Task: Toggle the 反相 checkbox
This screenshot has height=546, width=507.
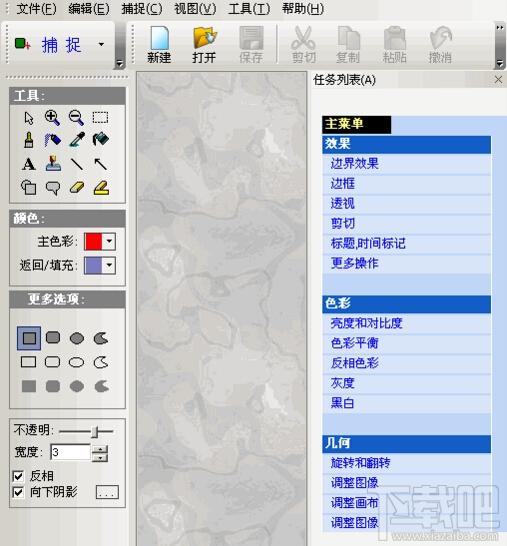Action: 18,476
